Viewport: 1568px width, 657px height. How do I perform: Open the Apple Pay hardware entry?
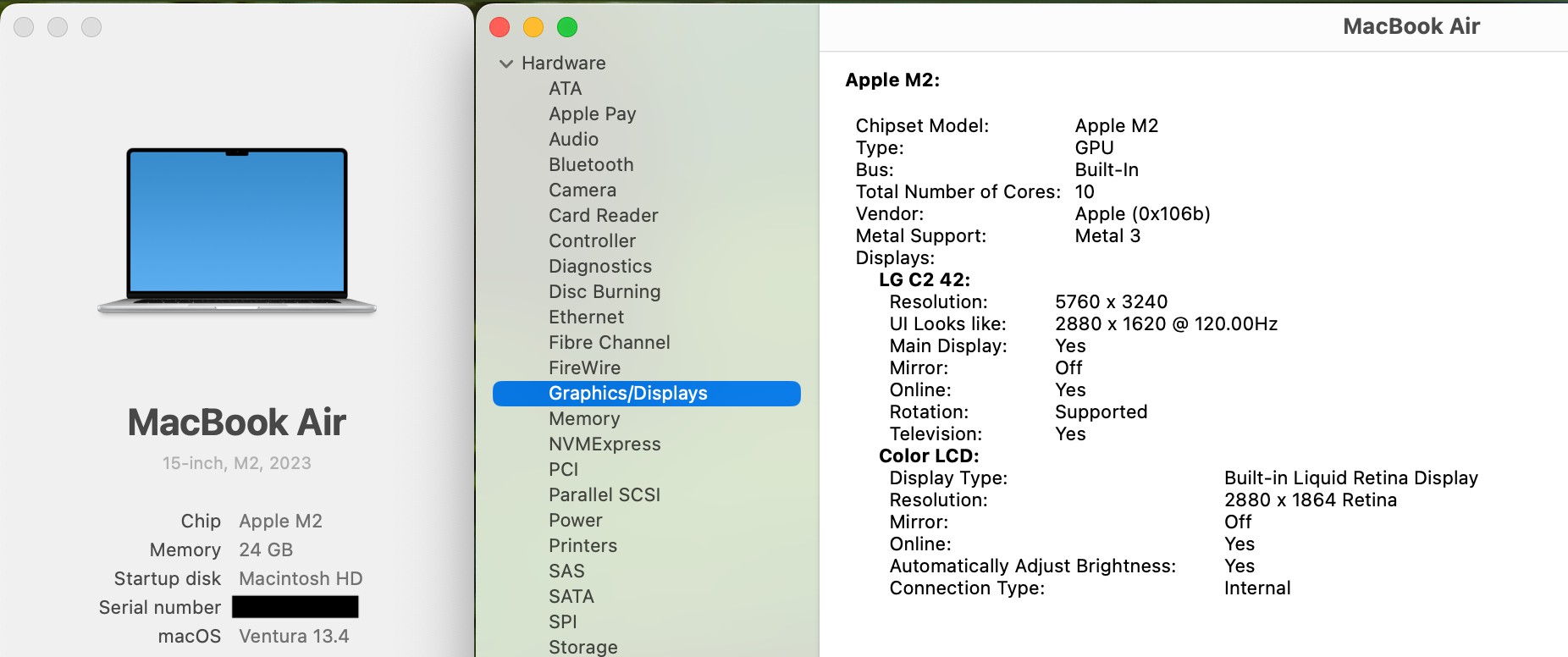[x=592, y=114]
